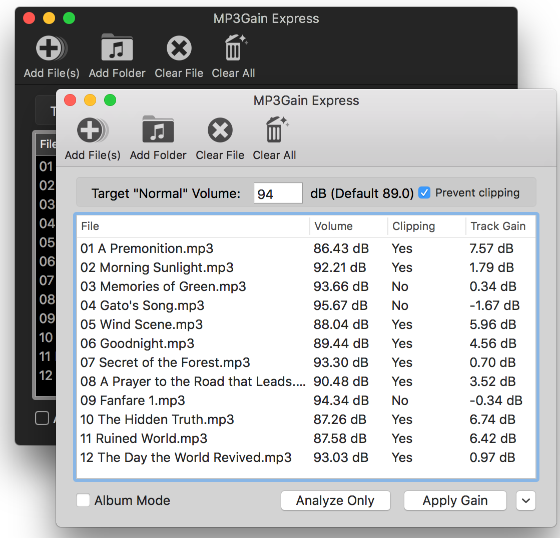560x538 pixels.
Task: Minimize the front MP3Gain Express window
Action: (90, 100)
